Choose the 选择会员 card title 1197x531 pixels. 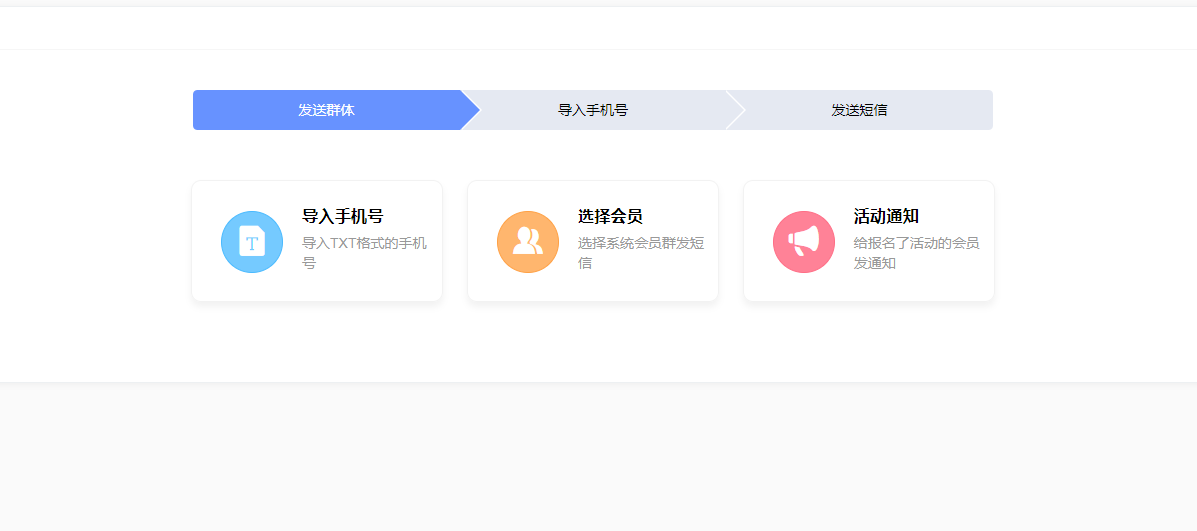610,216
